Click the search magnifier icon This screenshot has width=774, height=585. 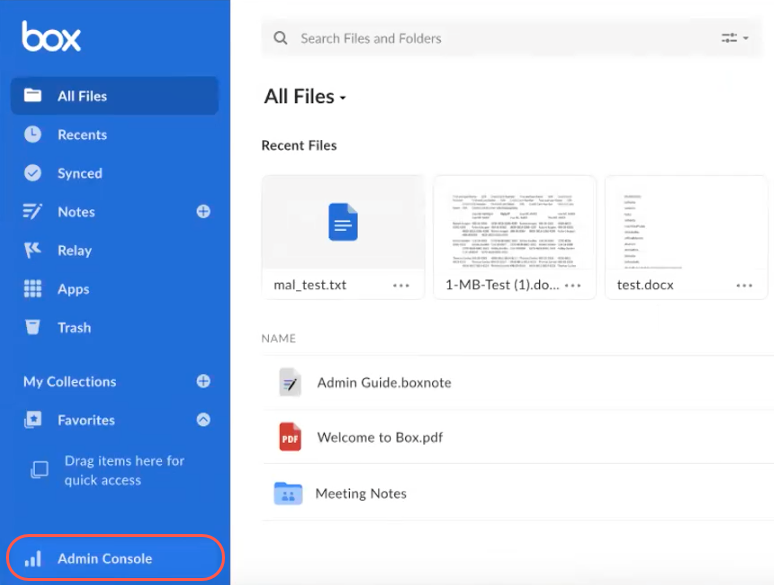coord(280,38)
